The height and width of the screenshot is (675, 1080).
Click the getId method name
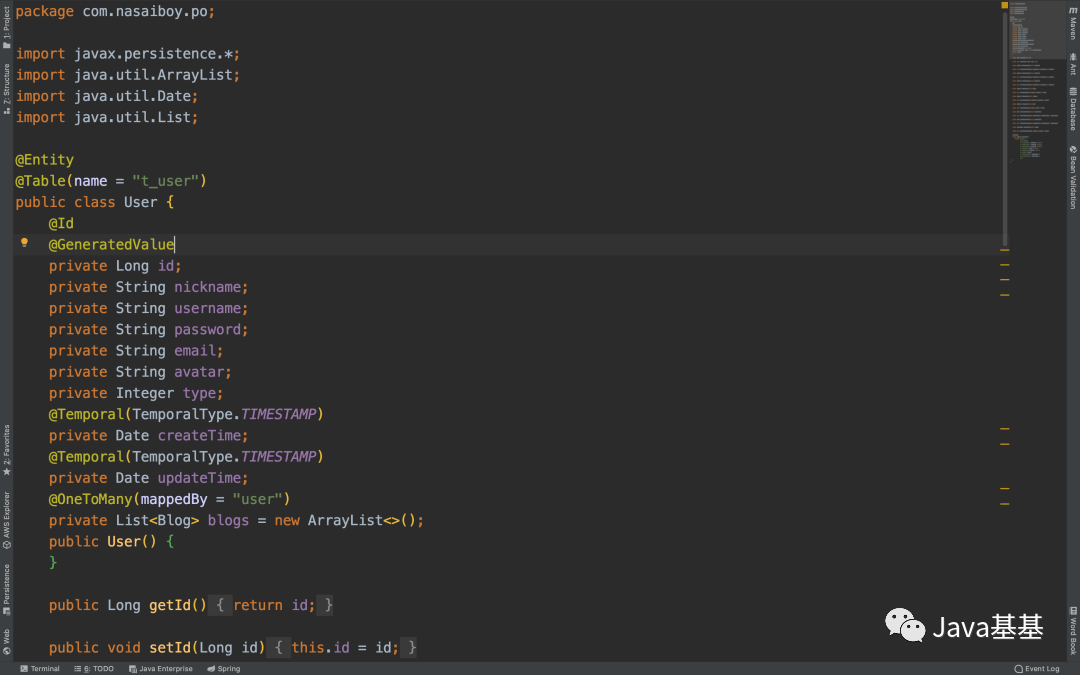coord(169,605)
